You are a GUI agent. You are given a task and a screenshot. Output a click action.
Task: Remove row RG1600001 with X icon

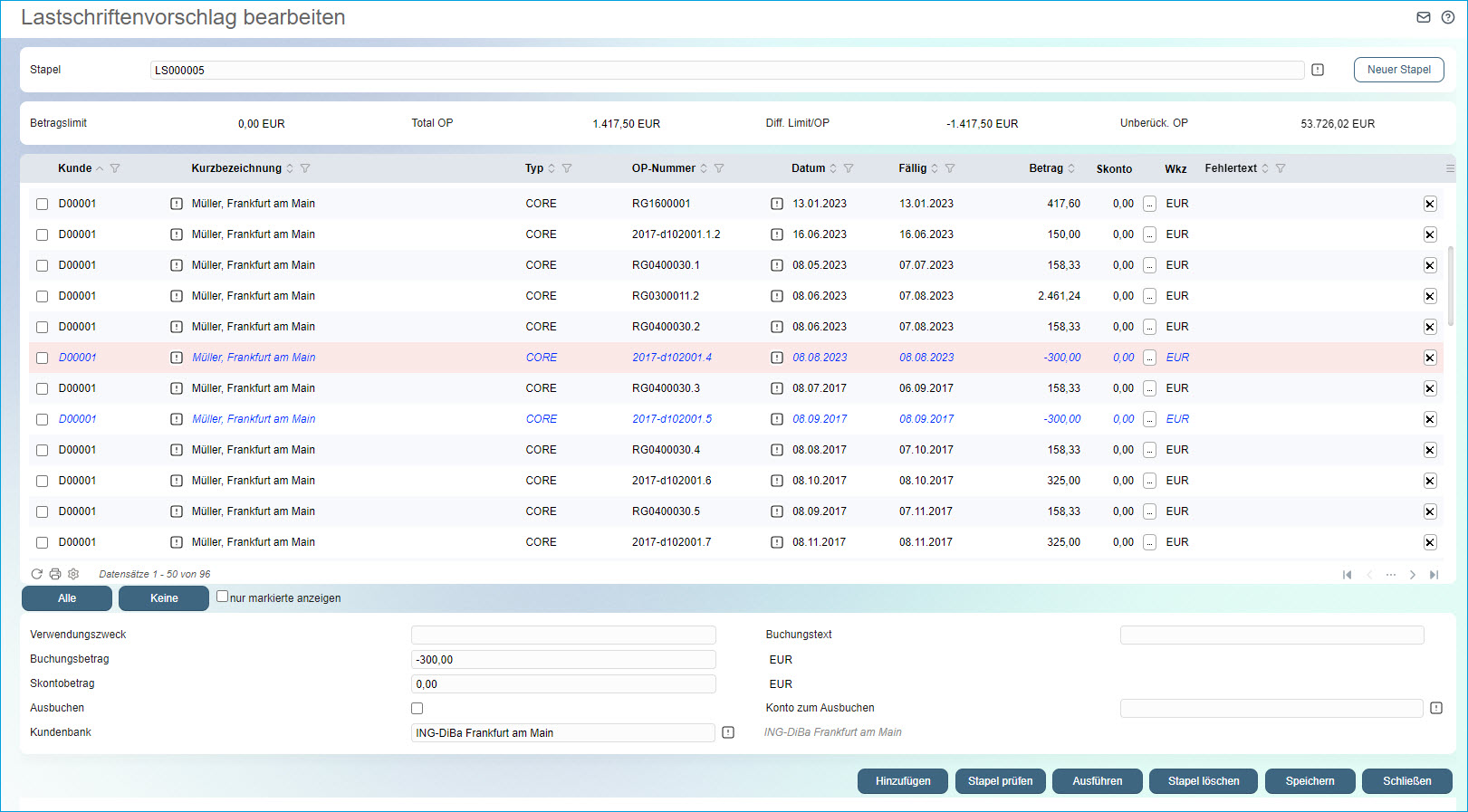[1430, 204]
